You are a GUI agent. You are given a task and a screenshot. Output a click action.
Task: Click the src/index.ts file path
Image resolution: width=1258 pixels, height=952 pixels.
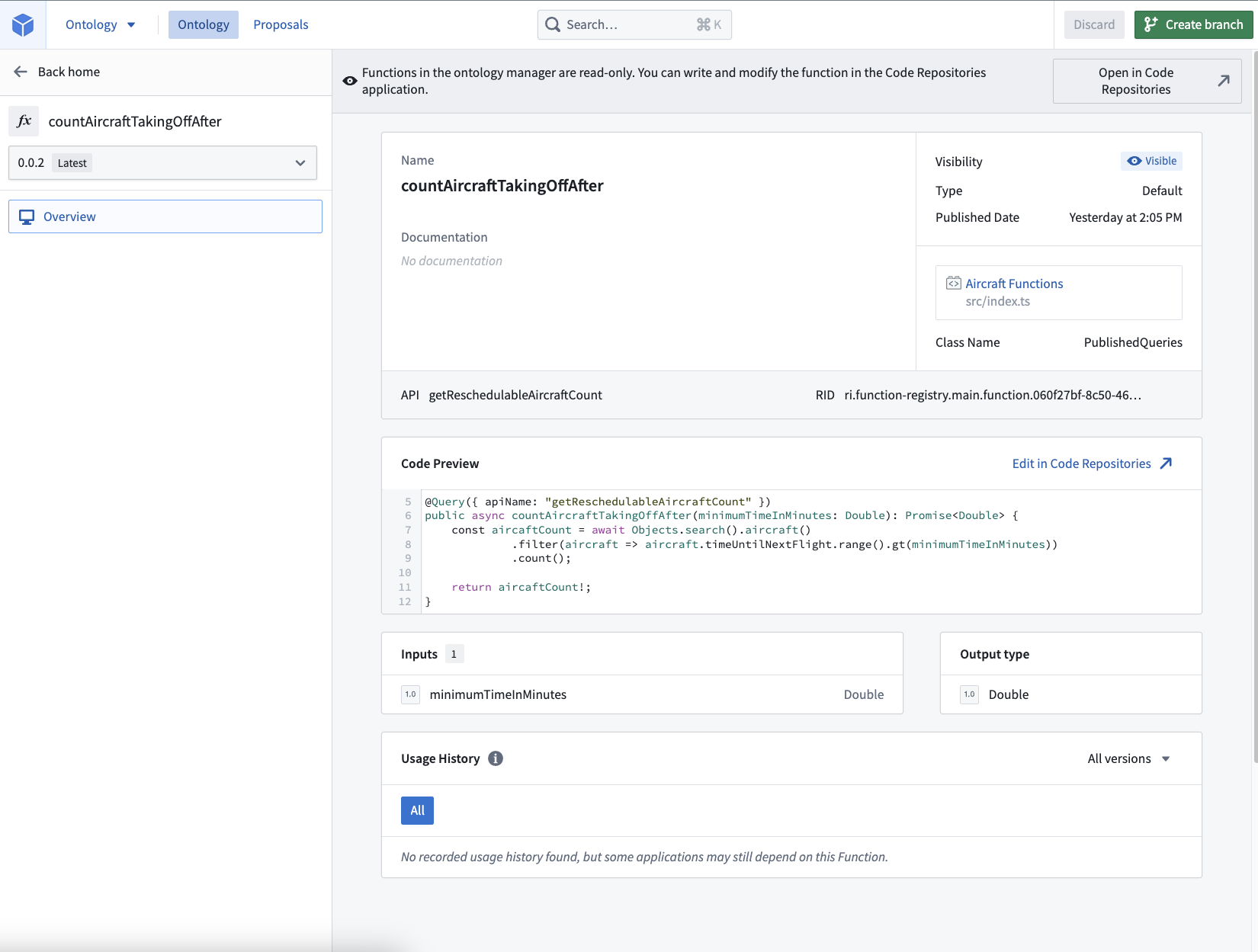(997, 301)
